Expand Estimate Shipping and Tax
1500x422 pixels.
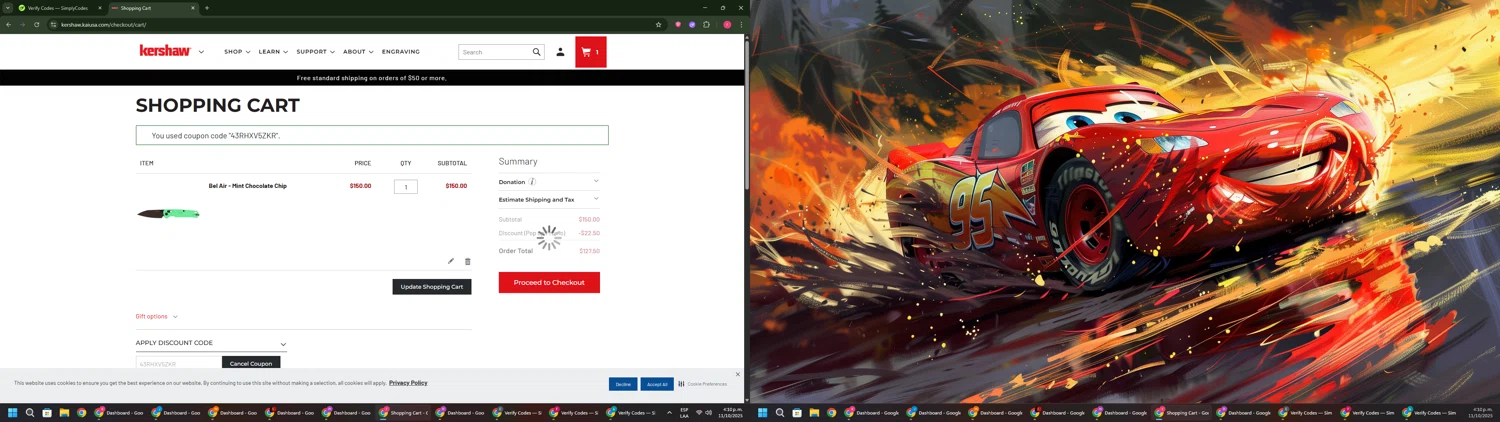549,199
